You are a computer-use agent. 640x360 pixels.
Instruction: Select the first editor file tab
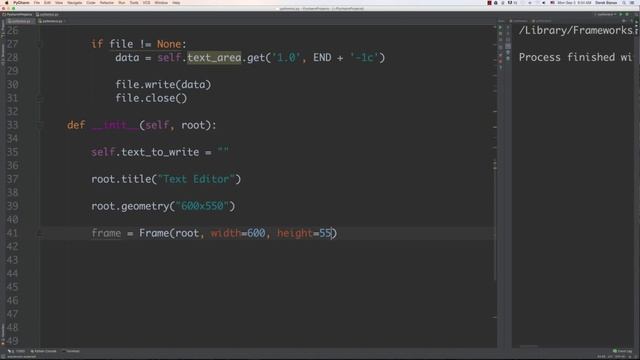click(20, 21)
